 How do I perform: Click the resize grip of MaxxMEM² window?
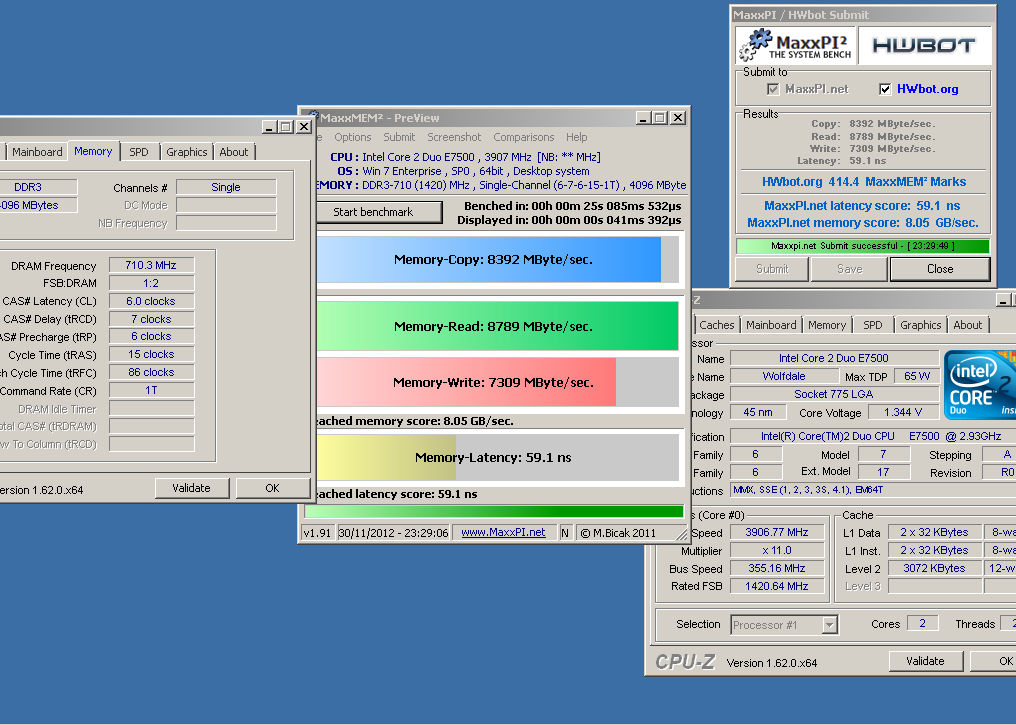pyautogui.click(x=682, y=535)
